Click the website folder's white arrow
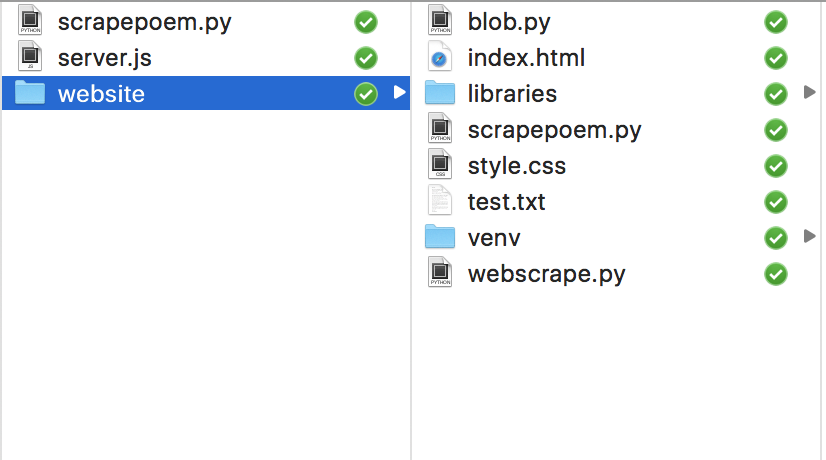The image size is (826, 460). point(399,92)
